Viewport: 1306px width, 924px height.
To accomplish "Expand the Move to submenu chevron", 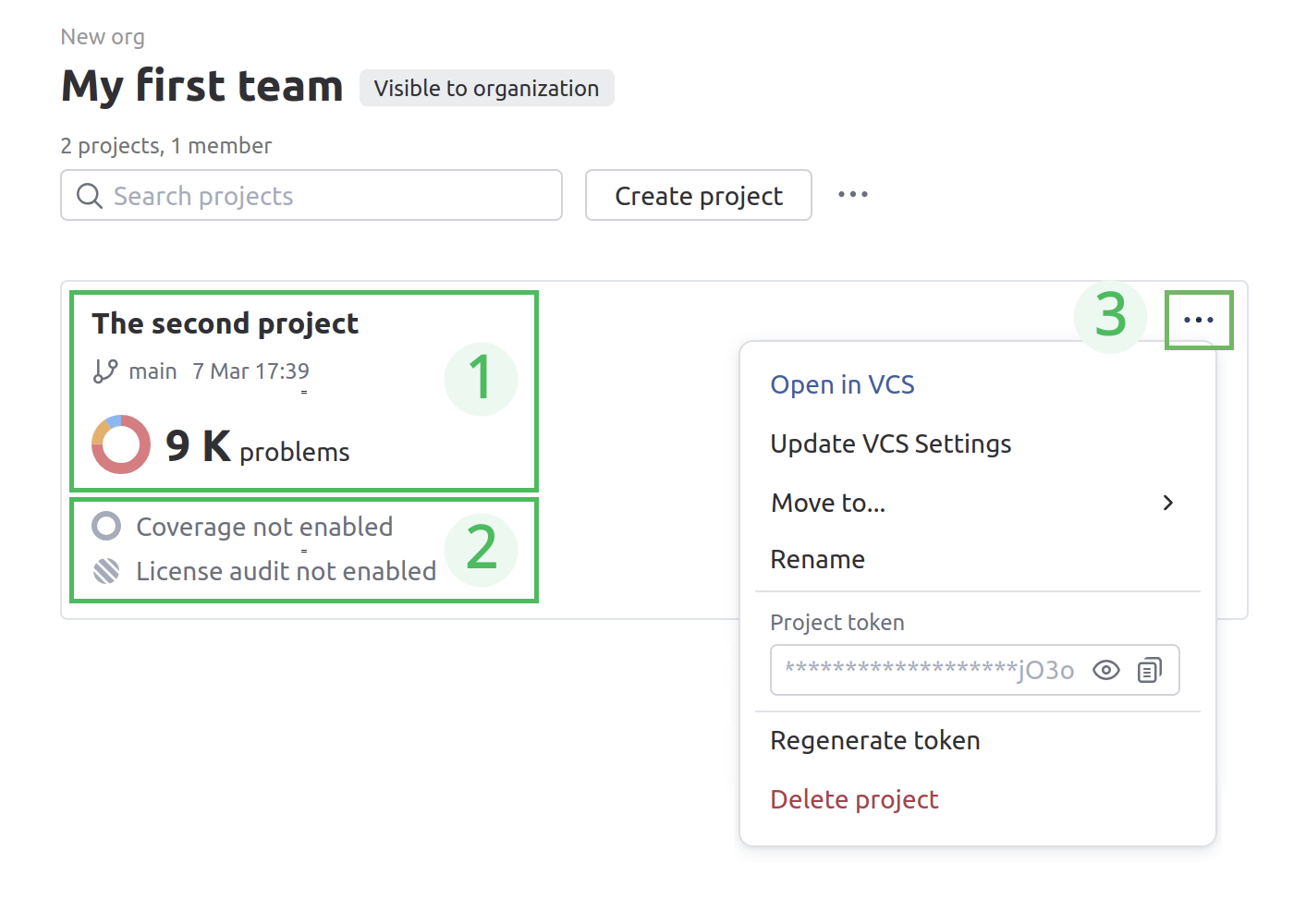I will [x=1168, y=503].
